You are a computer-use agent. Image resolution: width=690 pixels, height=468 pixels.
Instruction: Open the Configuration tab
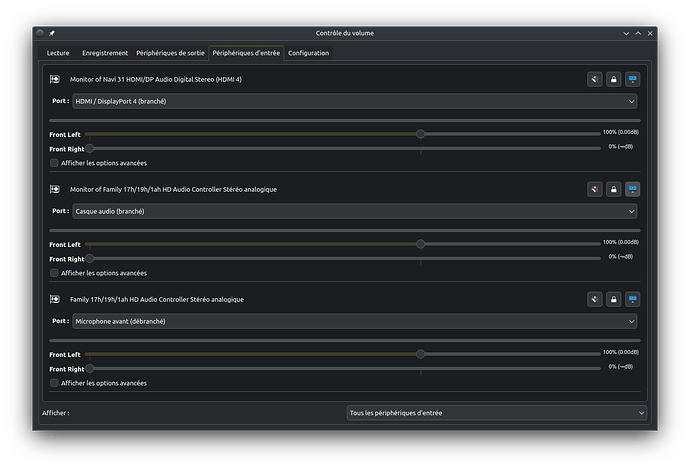tap(308, 53)
